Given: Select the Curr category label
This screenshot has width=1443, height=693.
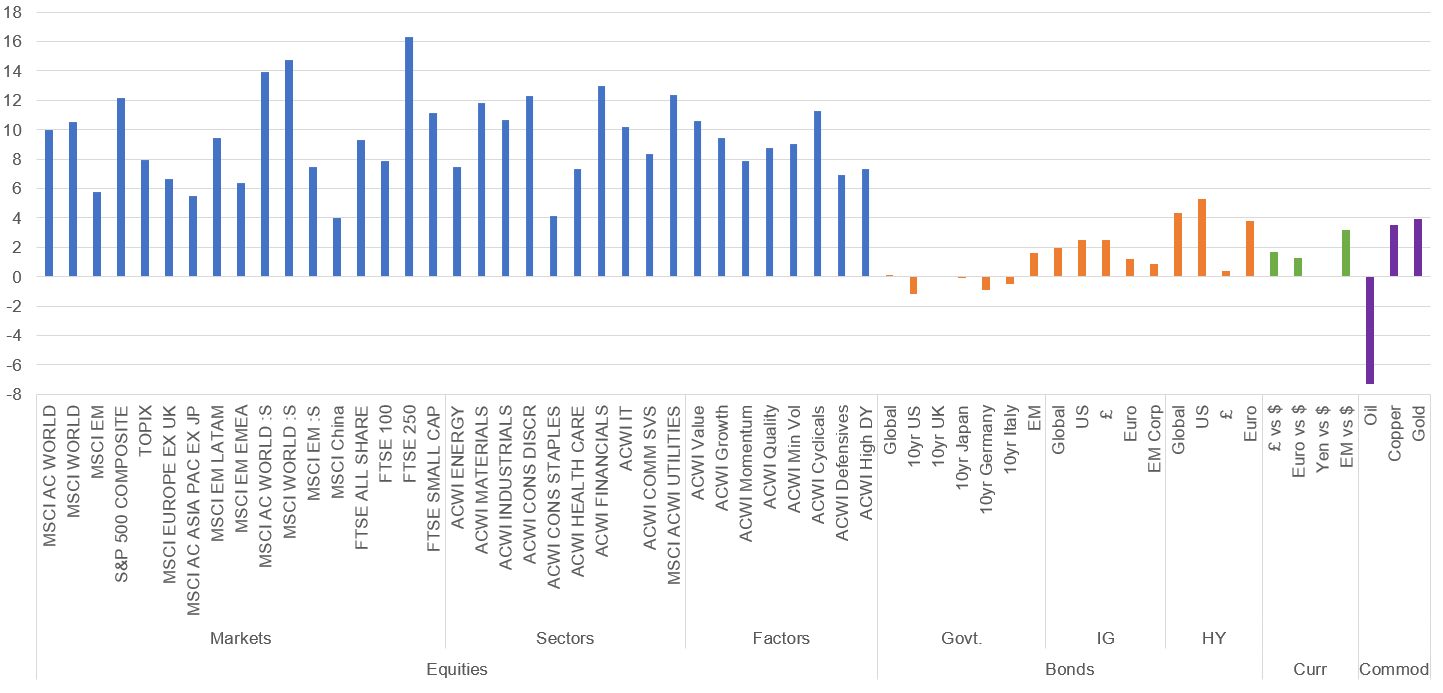Looking at the screenshot, I should click(1310, 670).
